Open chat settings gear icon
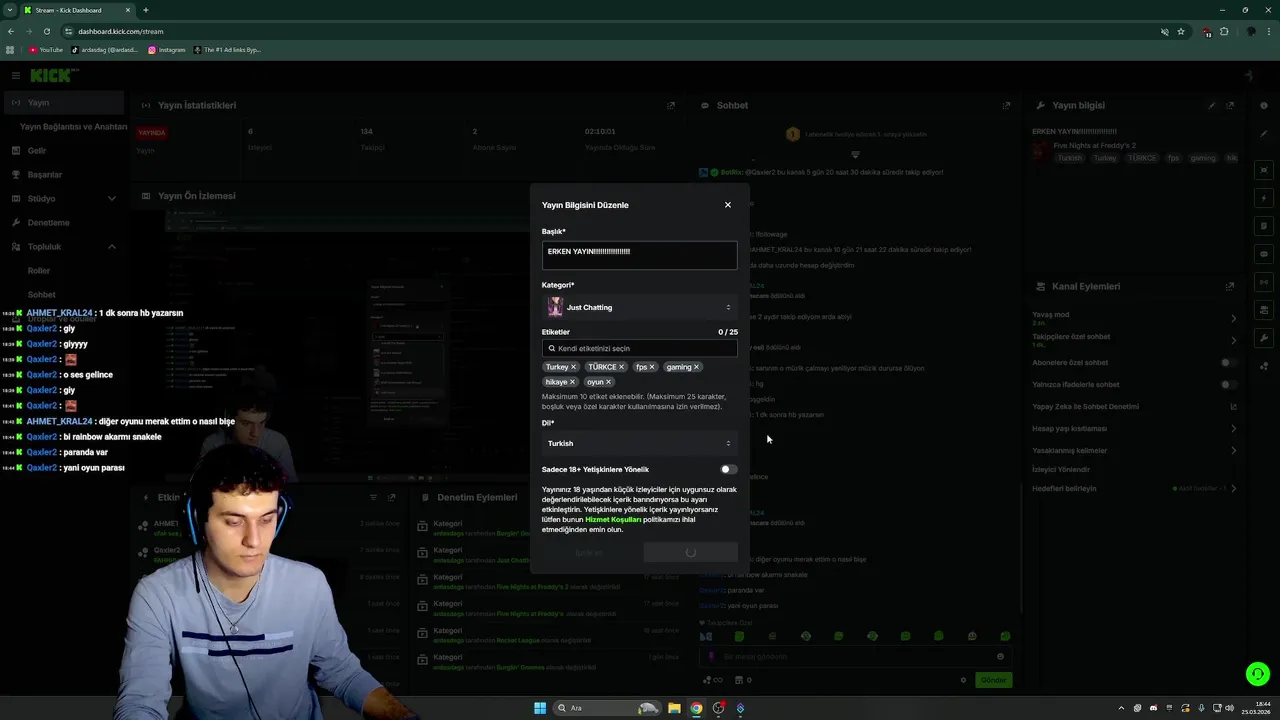Viewport: 1280px width, 720px height. (x=963, y=680)
